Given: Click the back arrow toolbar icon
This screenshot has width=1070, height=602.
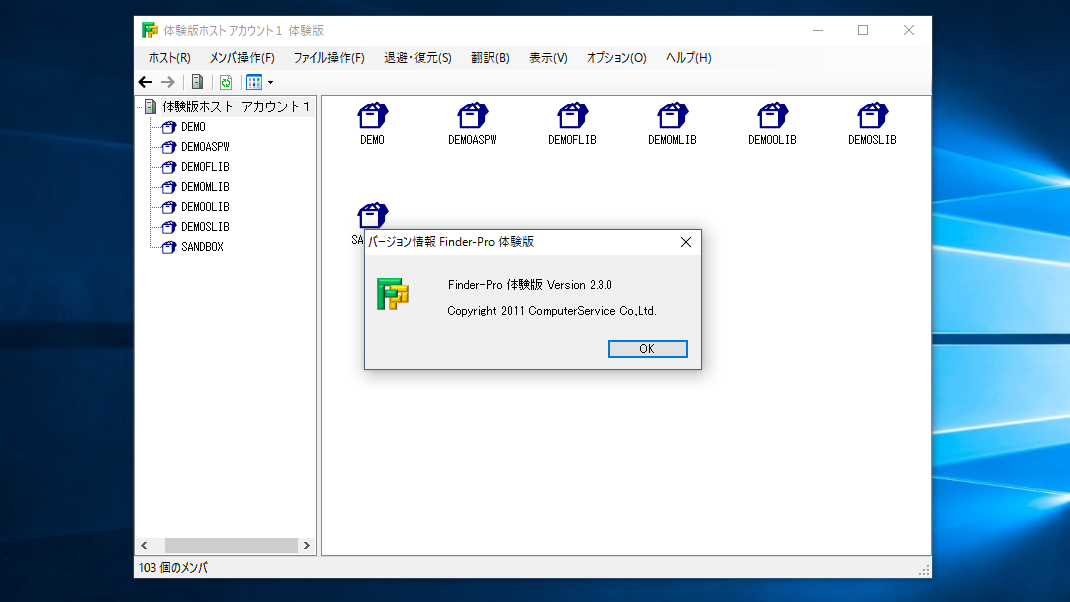Looking at the screenshot, I should pos(145,83).
